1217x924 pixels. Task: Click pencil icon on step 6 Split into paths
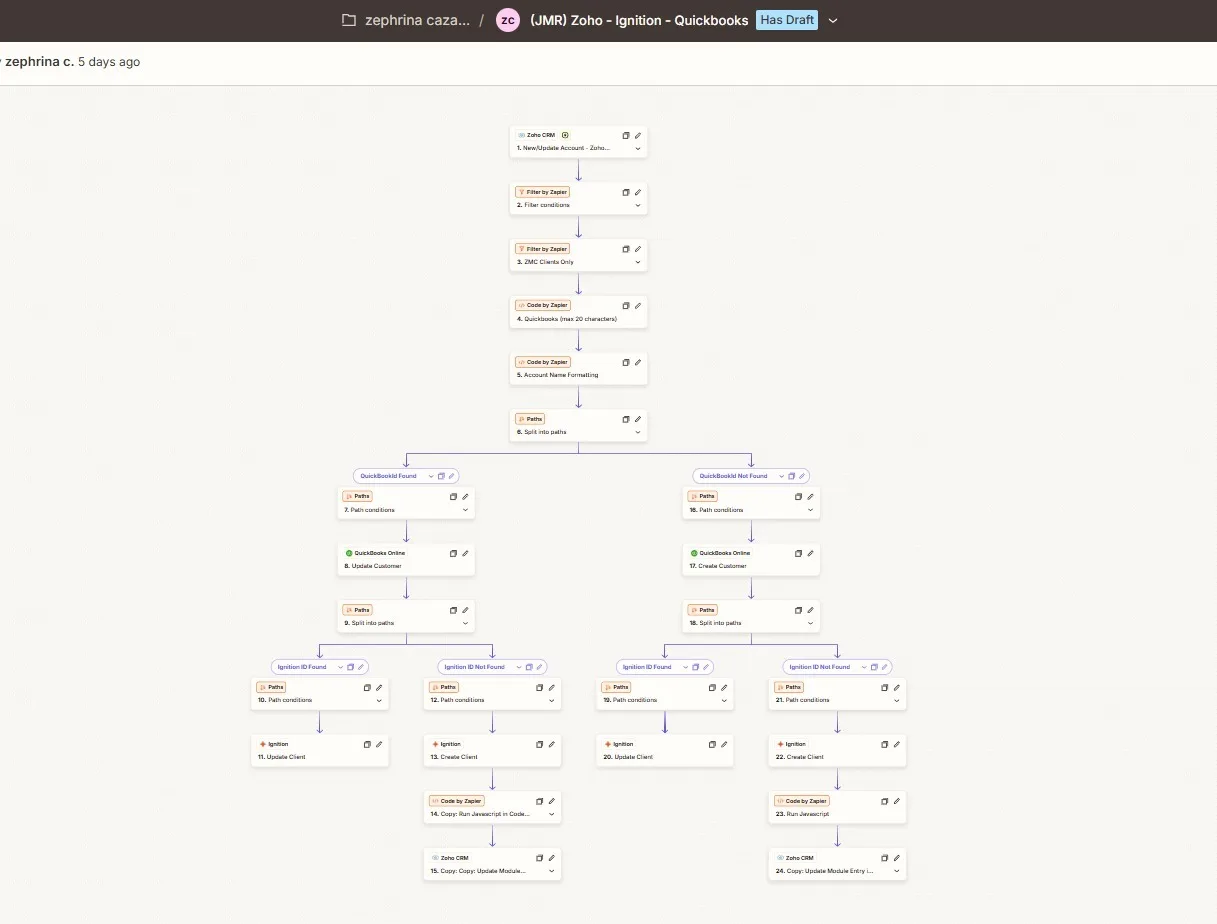click(x=638, y=419)
